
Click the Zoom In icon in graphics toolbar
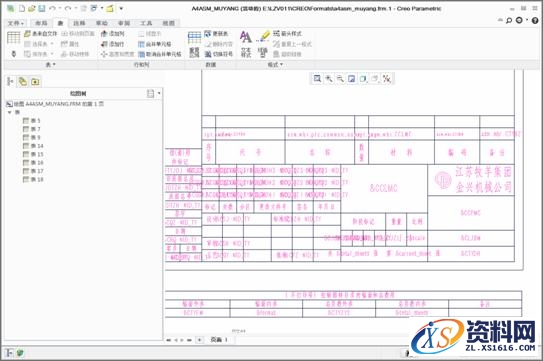point(329,79)
